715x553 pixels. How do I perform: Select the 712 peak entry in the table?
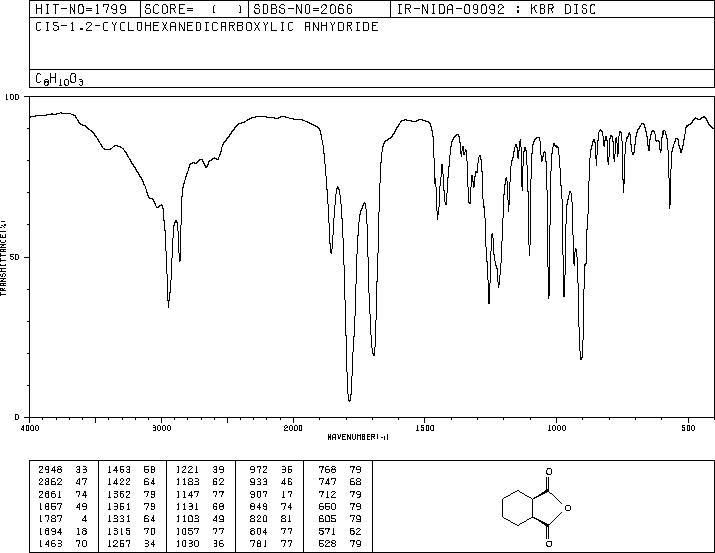coord(340,495)
